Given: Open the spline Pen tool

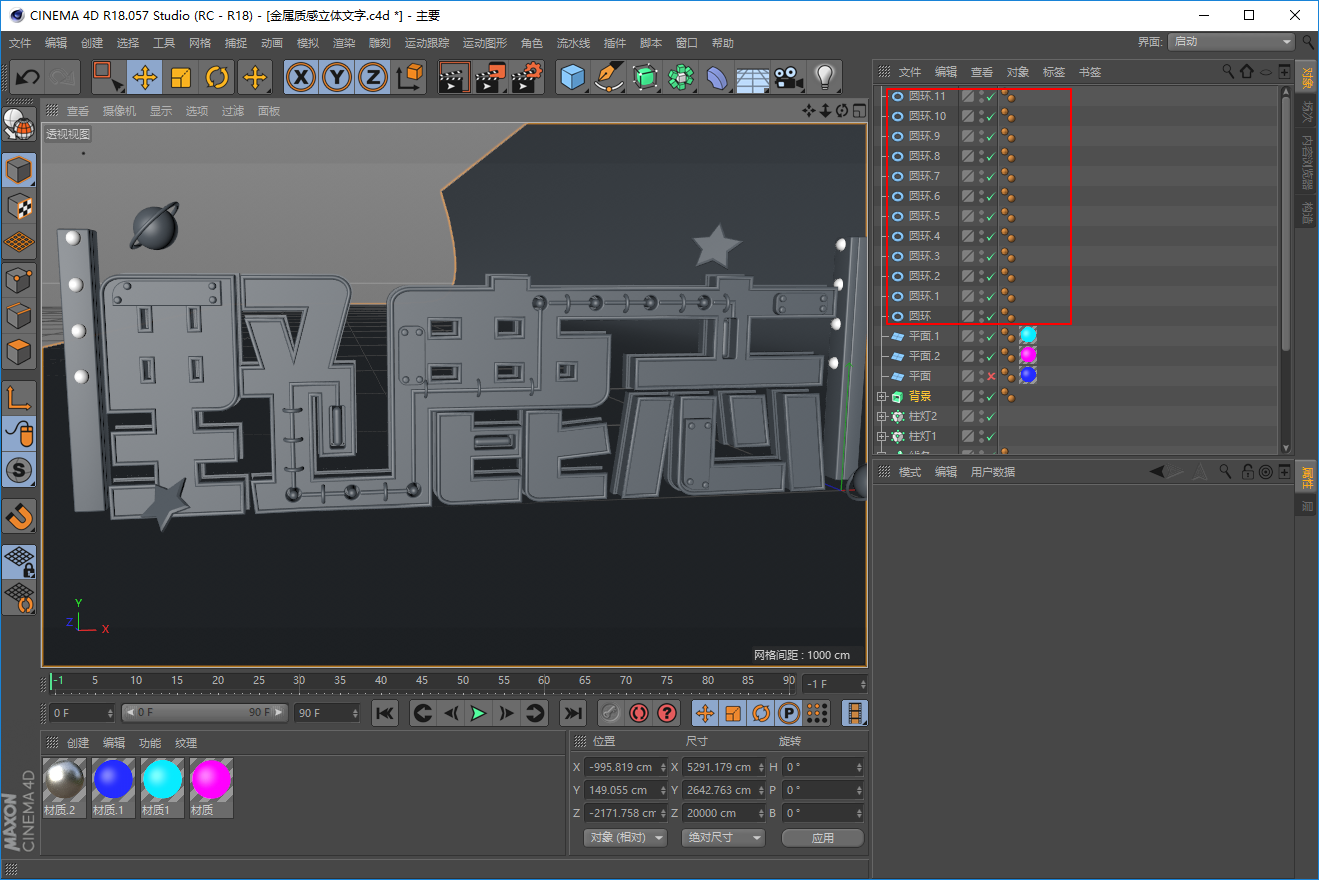Looking at the screenshot, I should (x=609, y=77).
